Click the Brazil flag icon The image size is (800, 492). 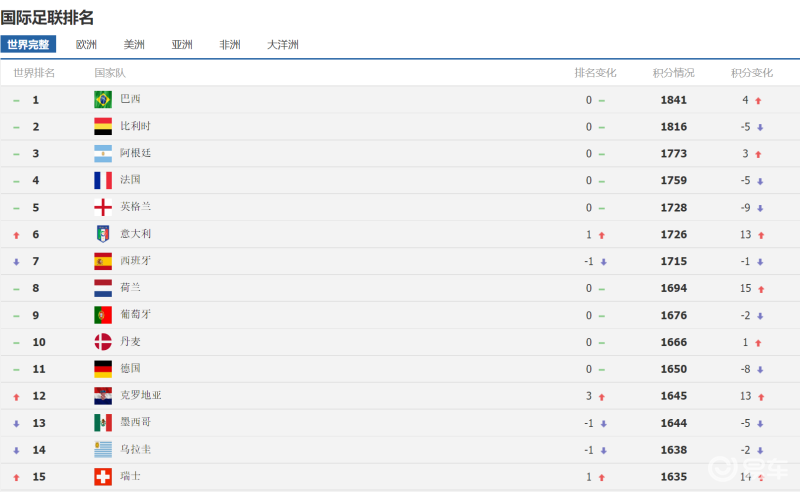[x=103, y=99]
